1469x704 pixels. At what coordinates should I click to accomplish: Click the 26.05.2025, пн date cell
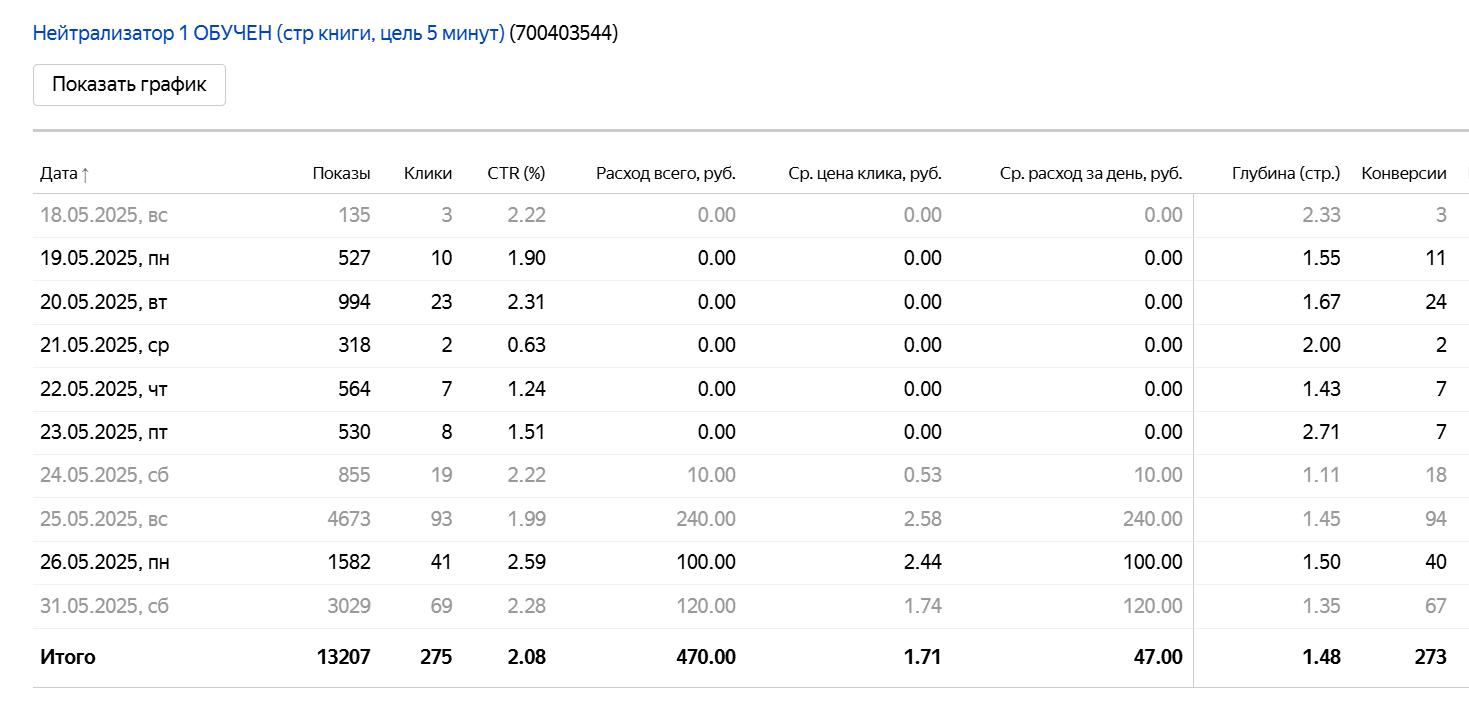(104, 562)
